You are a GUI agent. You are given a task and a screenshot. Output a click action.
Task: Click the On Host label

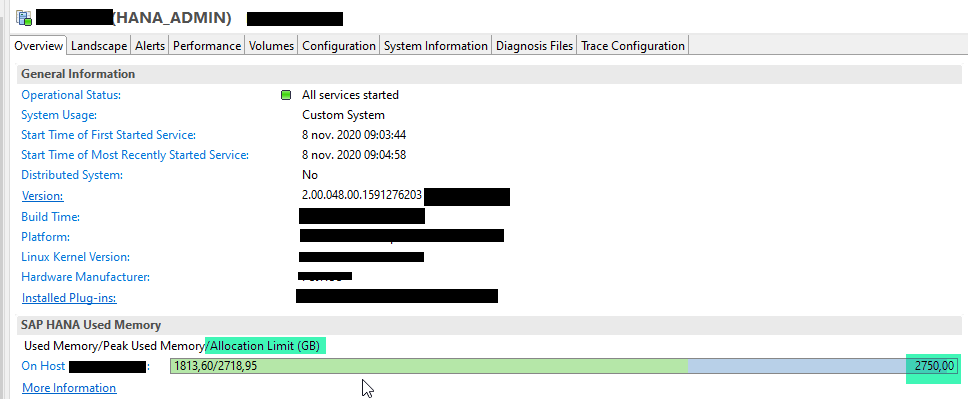[x=43, y=366]
